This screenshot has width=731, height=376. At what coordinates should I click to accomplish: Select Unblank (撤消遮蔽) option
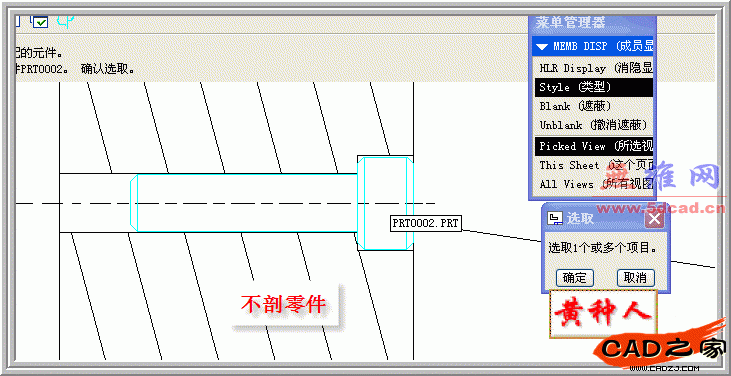(x=594, y=125)
